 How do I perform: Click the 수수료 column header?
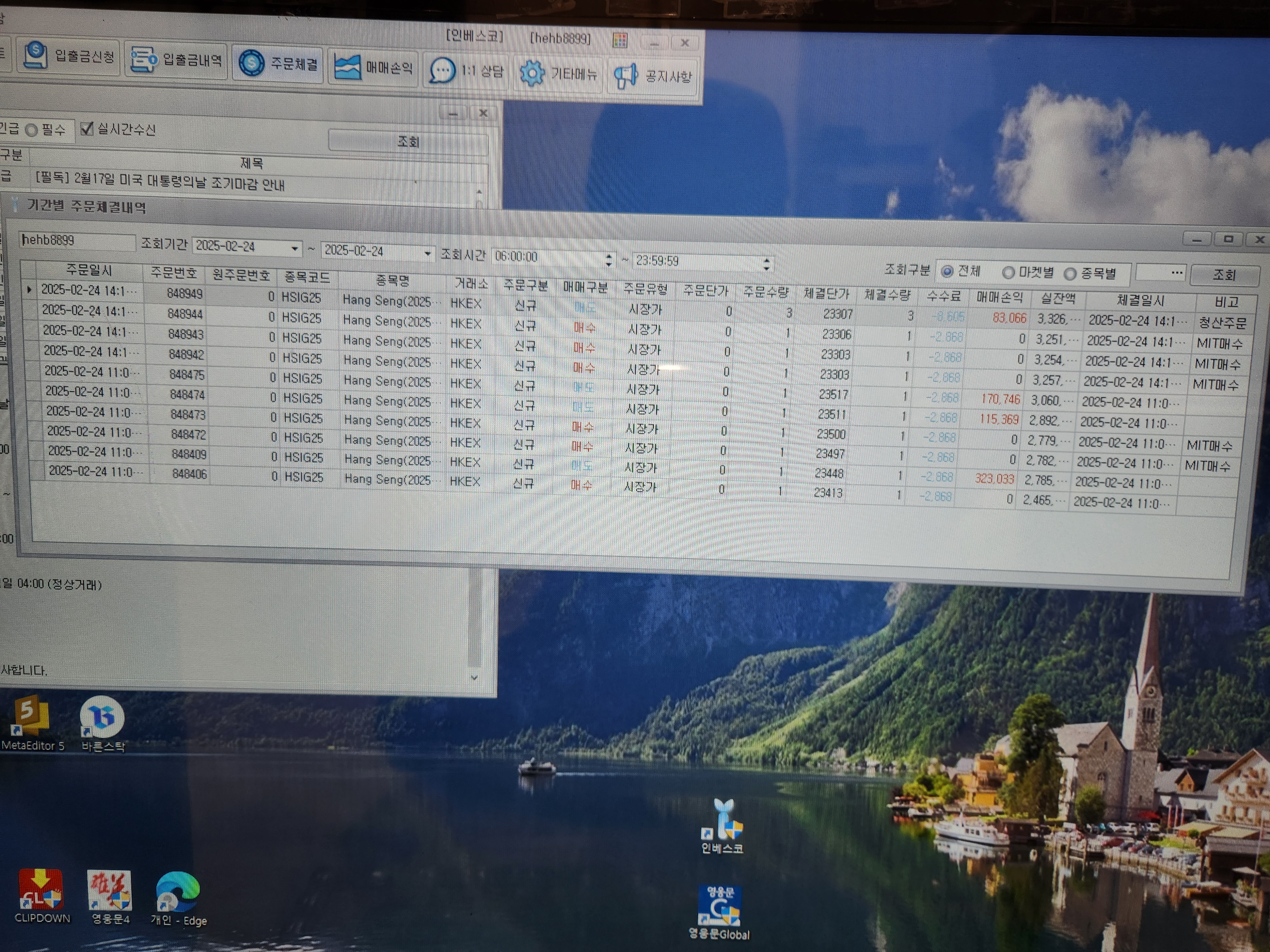943,297
